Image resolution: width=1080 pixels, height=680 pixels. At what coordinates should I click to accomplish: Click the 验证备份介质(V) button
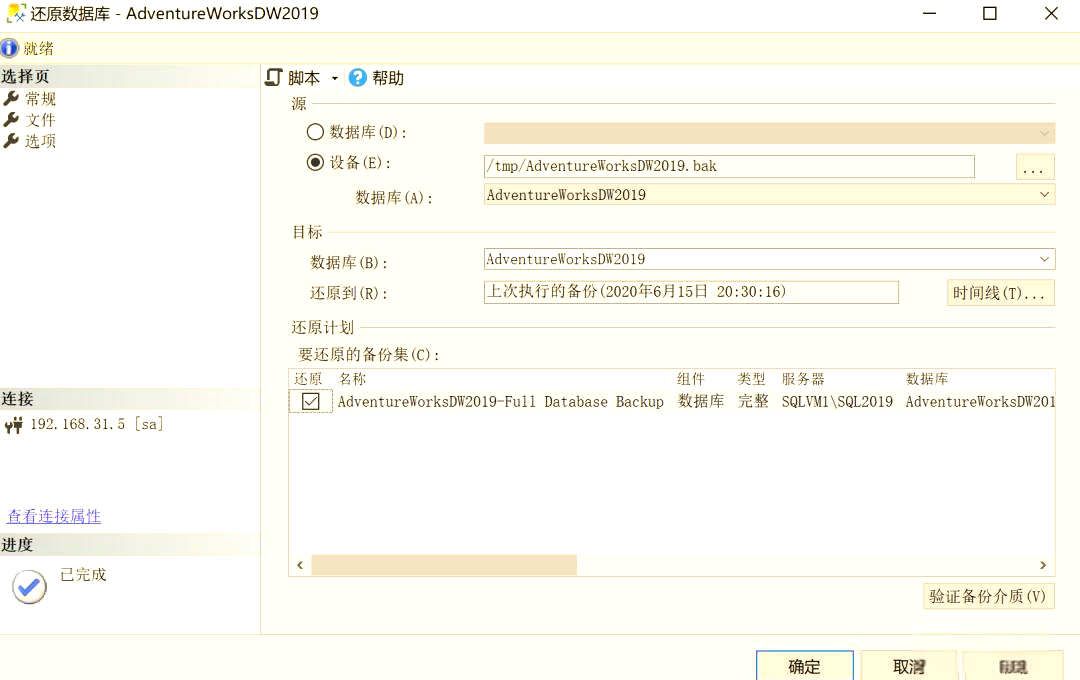989,595
